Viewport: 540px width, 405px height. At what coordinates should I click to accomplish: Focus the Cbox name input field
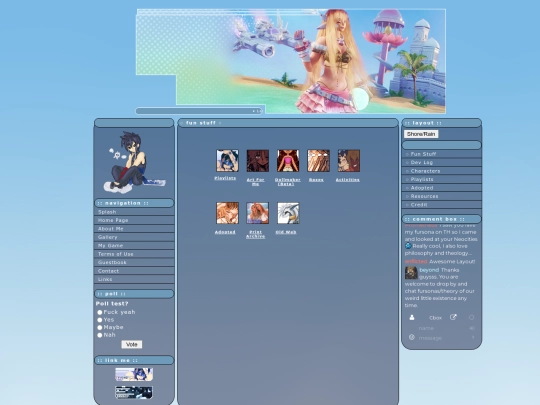coord(442,328)
